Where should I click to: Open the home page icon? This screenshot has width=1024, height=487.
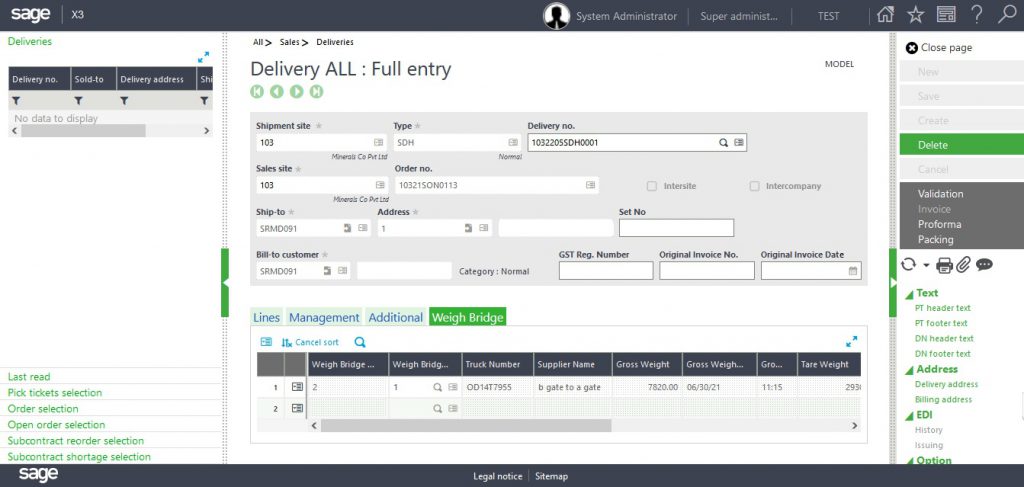885,15
